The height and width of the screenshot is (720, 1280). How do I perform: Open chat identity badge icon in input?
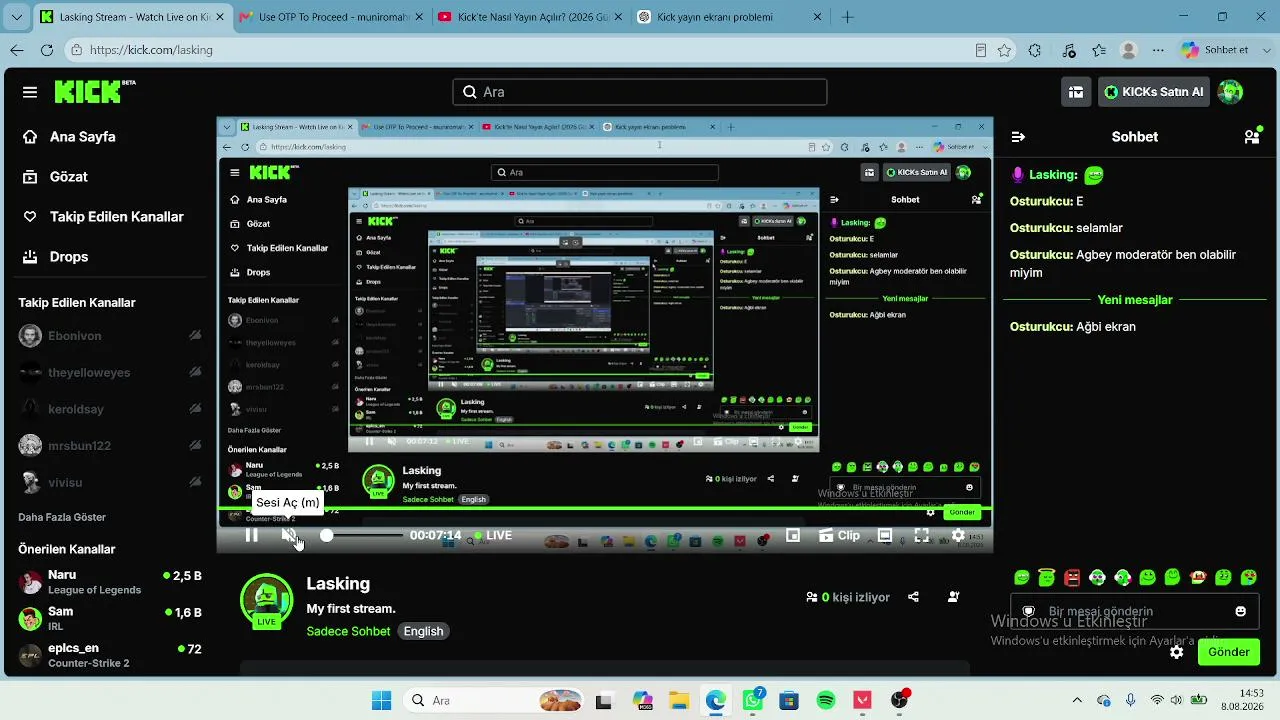coord(1028,611)
